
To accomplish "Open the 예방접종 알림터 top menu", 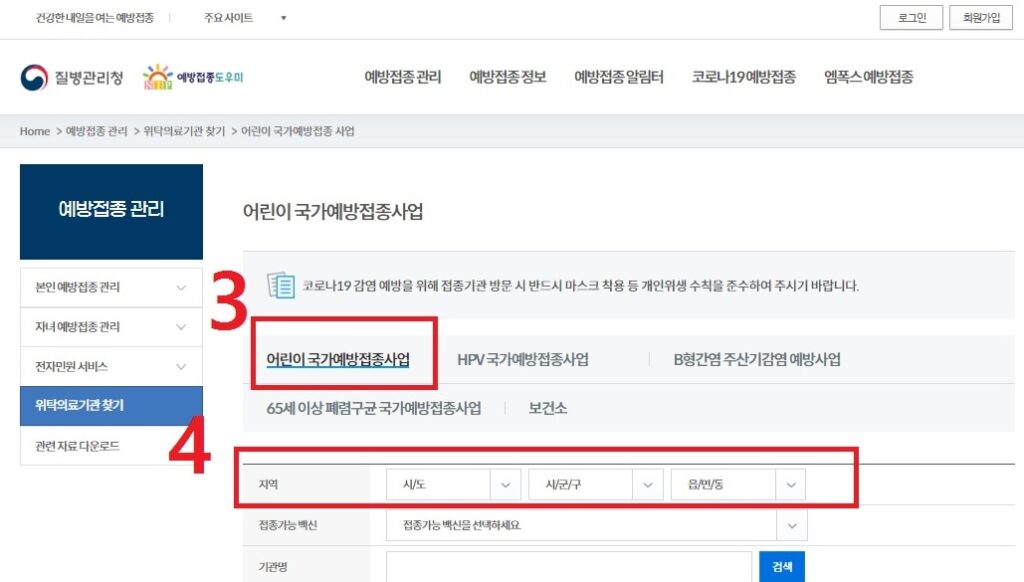I will pos(618,77).
